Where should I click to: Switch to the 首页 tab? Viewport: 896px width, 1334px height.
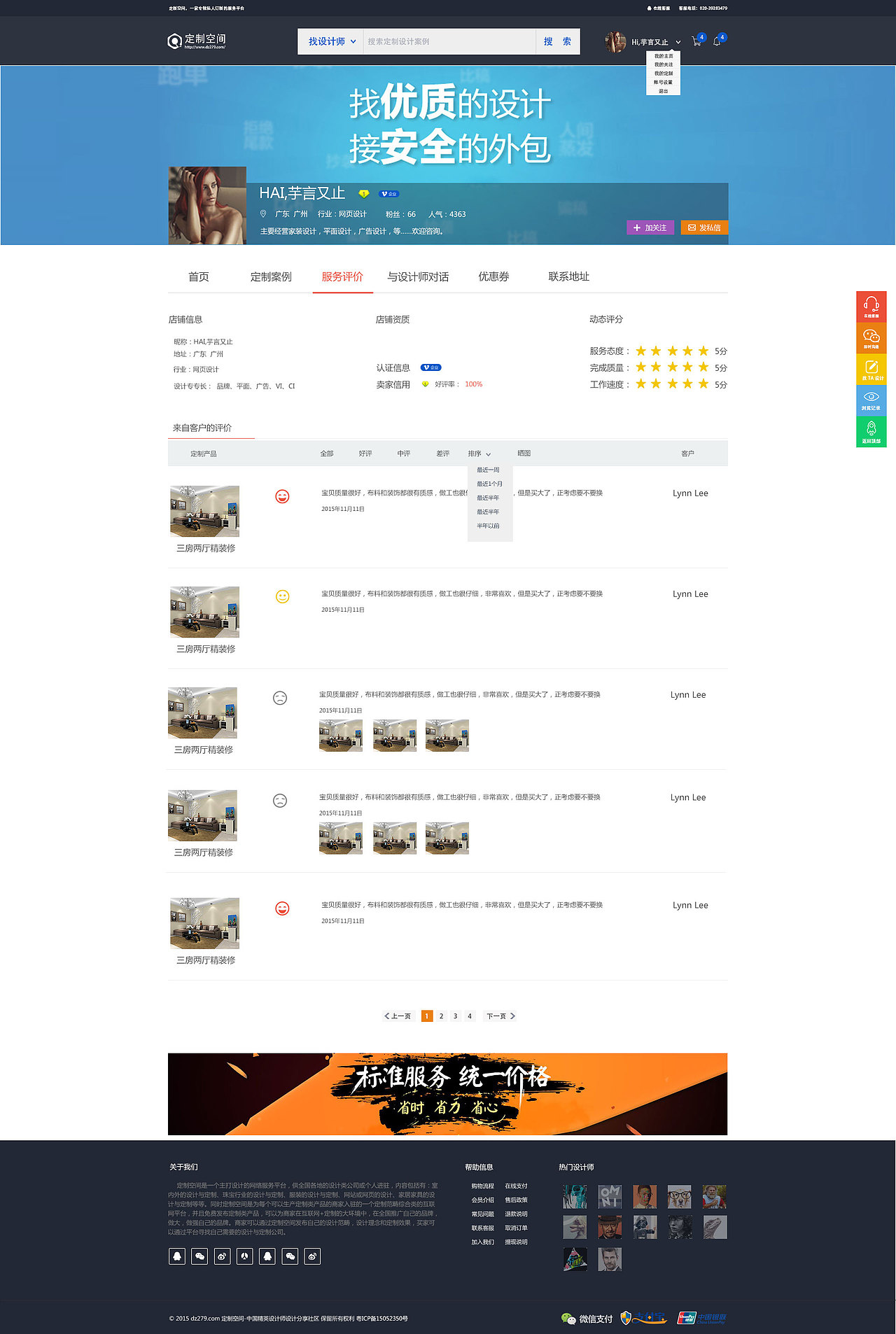coord(199,276)
